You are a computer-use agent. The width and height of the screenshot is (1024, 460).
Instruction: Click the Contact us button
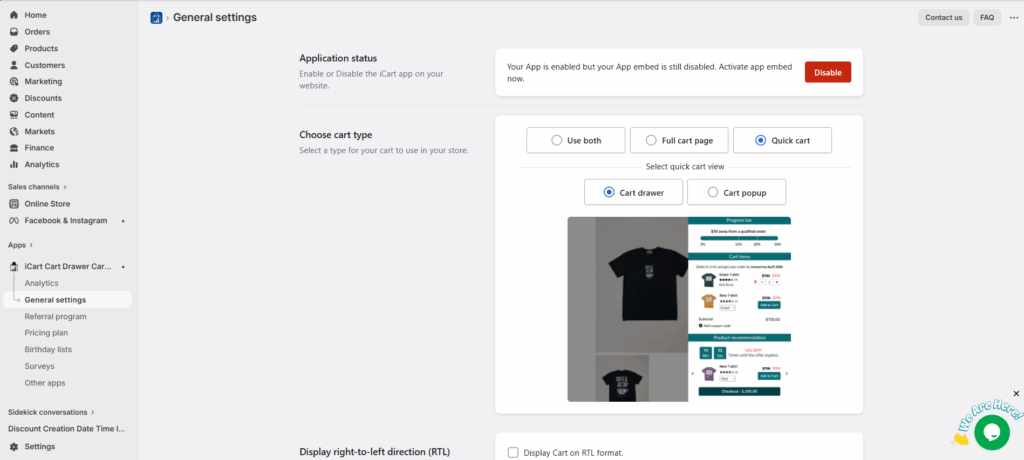pos(943,17)
